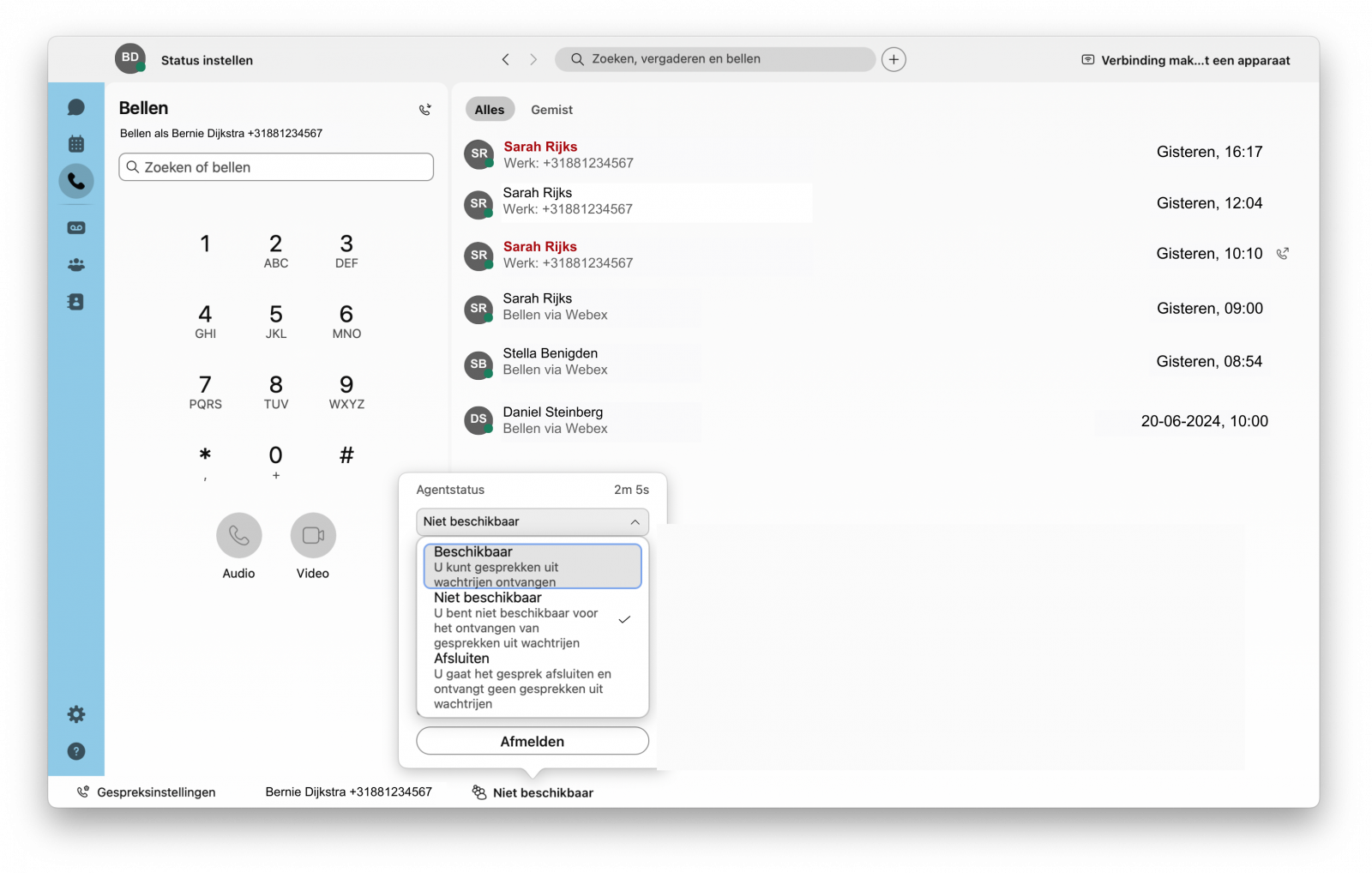The height and width of the screenshot is (873, 1372).
Task: Click Niet beschikbaar in the footer
Action: [543, 793]
